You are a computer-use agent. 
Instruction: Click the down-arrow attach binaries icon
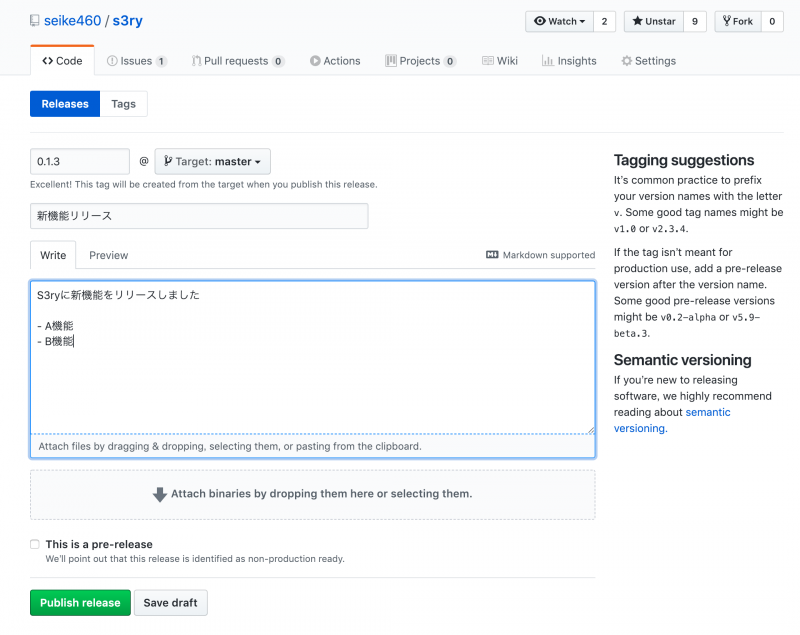(159, 494)
